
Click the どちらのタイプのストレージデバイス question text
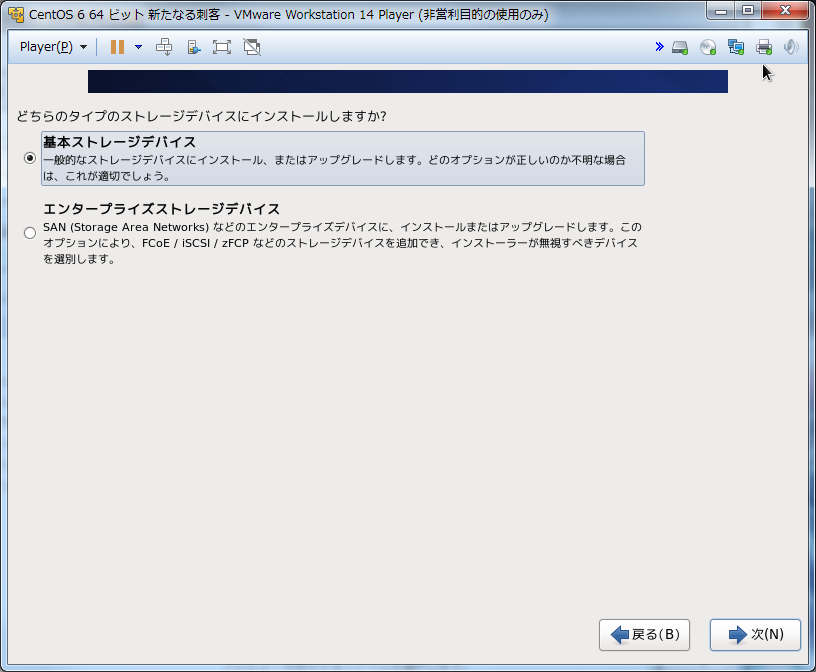[x=201, y=116]
